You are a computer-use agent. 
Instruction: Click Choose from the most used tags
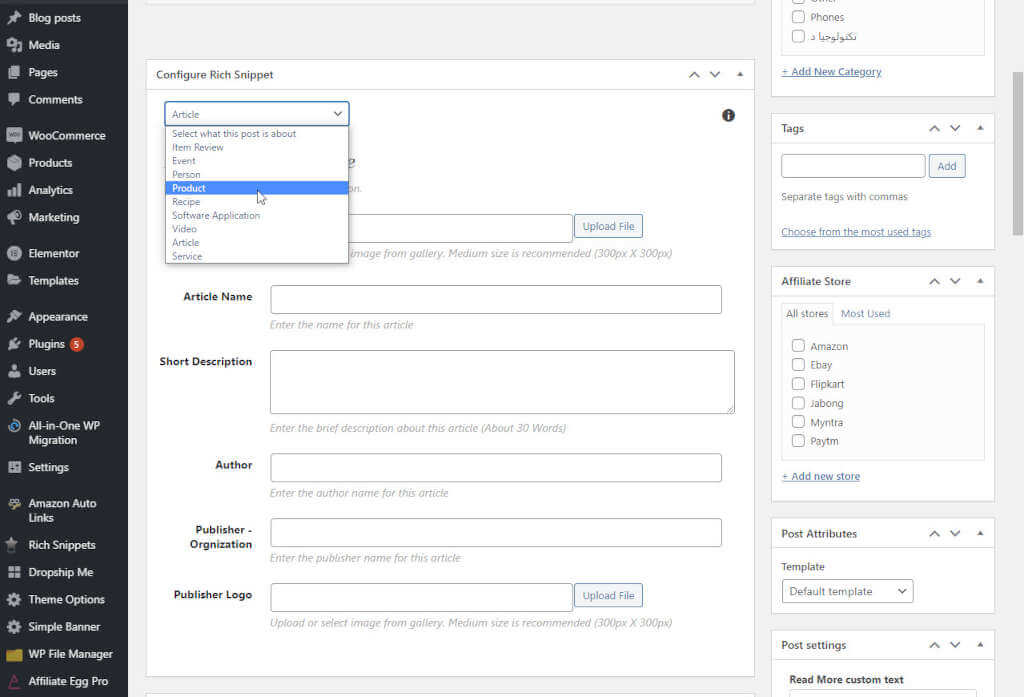coord(856,232)
